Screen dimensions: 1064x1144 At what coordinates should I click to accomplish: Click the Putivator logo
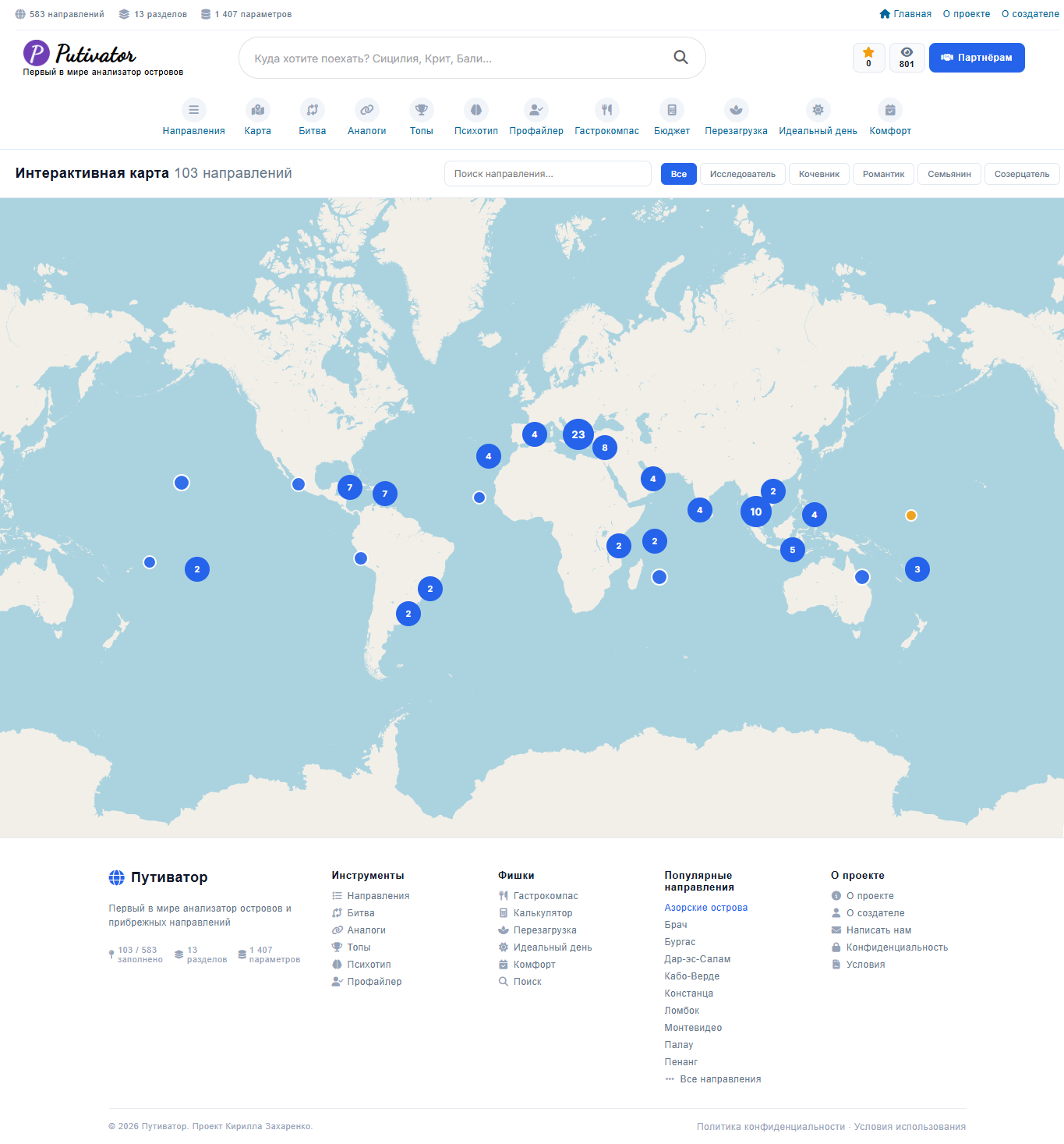pos(103,58)
